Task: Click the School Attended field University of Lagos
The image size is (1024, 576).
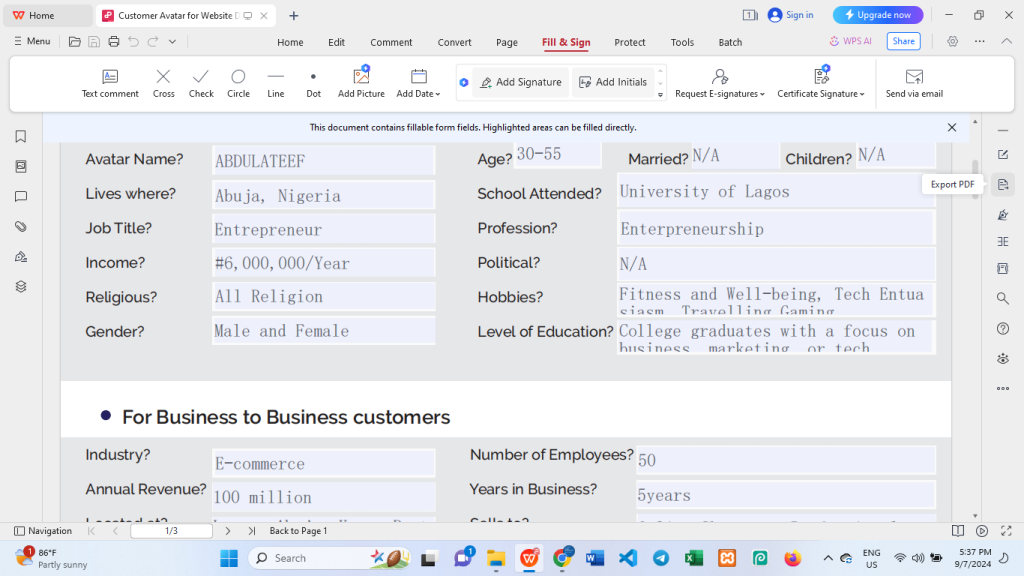Action: pyautogui.click(x=776, y=191)
